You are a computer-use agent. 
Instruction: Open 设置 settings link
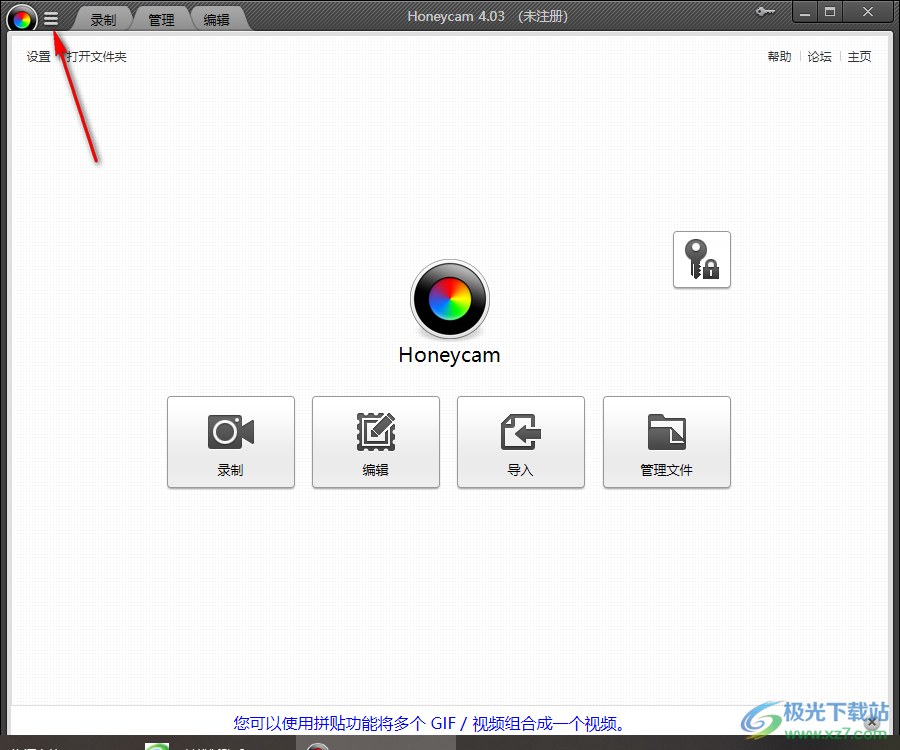[x=38, y=56]
